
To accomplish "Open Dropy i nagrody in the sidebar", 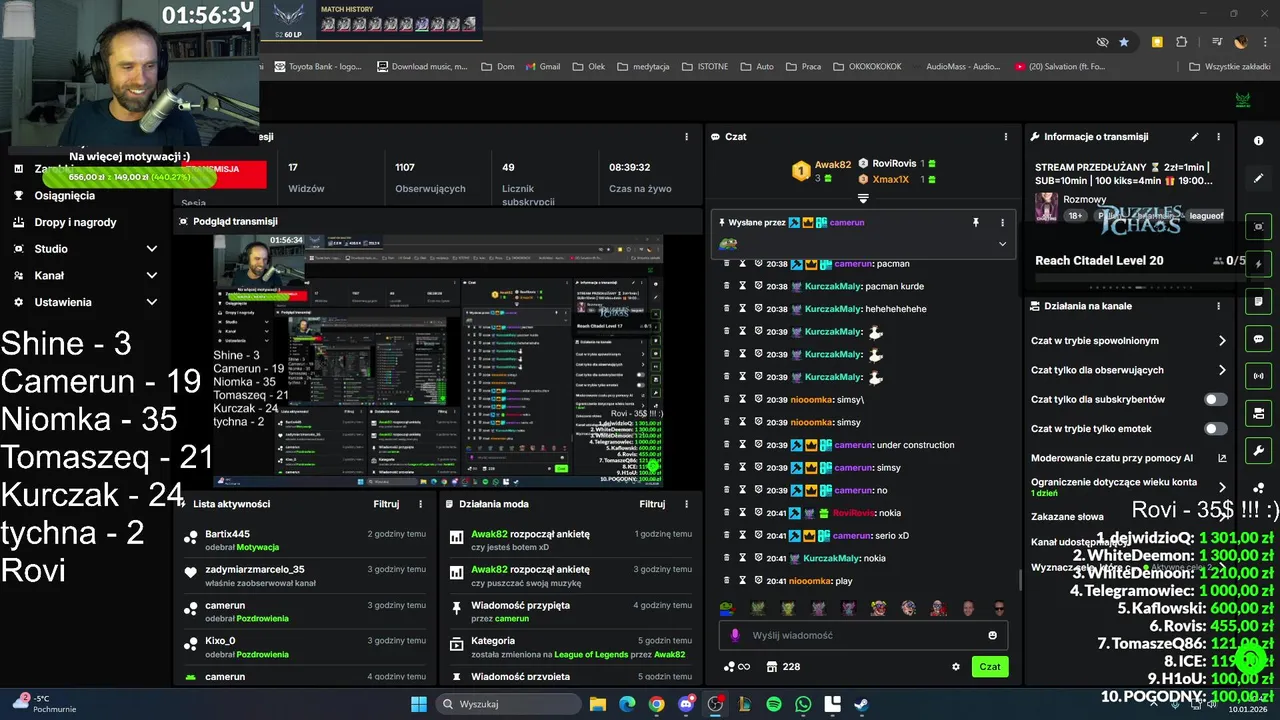I will coord(75,222).
